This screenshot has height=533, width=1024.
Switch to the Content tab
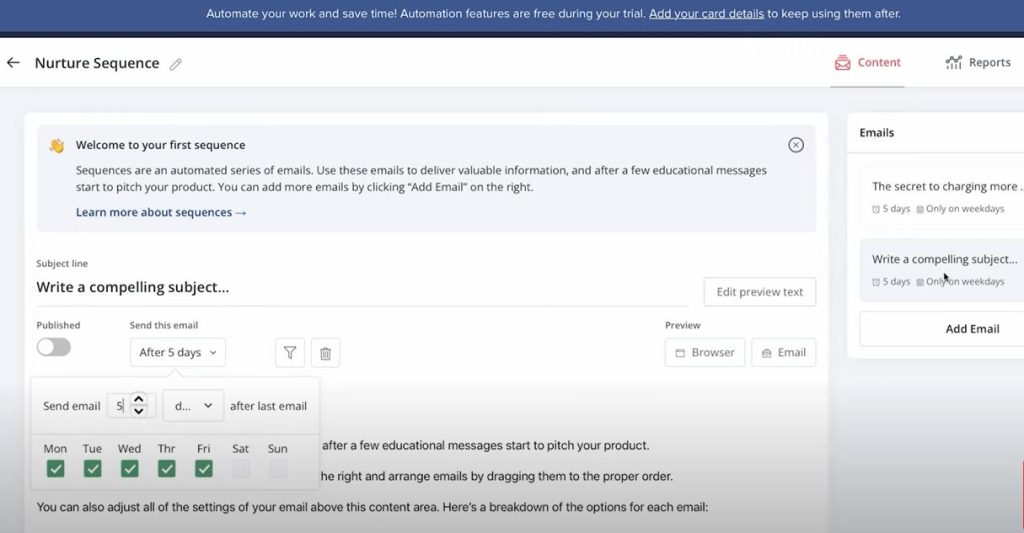[x=867, y=63]
